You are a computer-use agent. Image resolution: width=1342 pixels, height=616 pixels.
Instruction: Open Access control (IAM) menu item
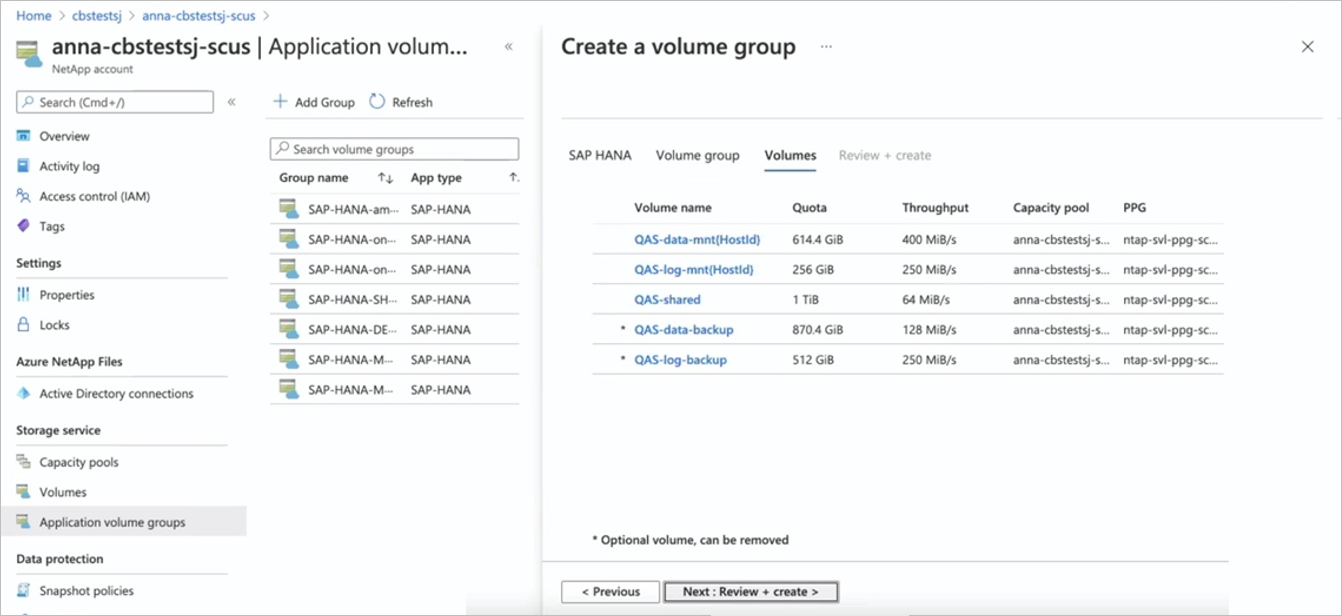pos(95,196)
